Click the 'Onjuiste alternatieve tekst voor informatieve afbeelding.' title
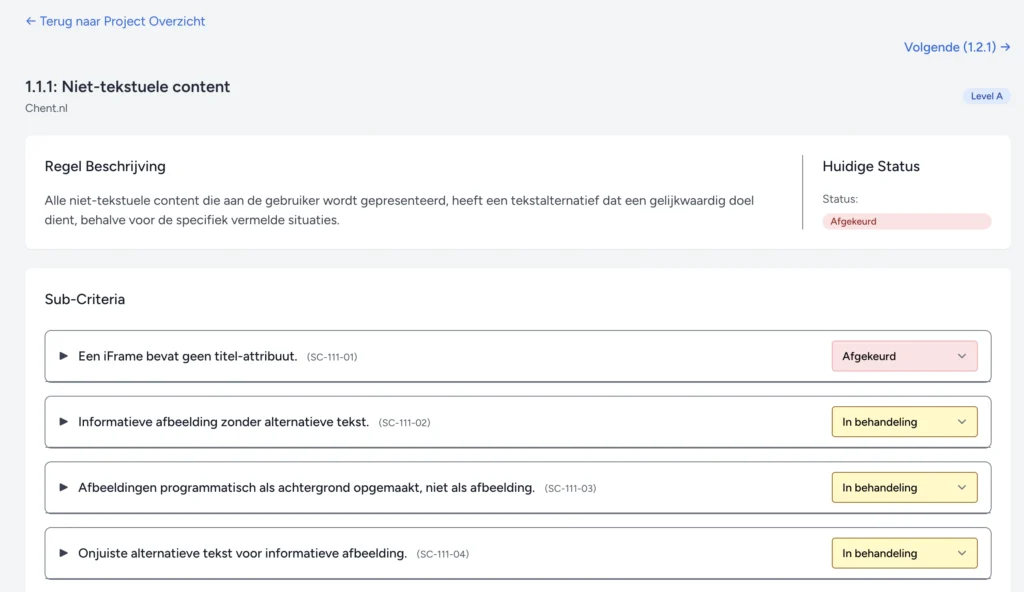This screenshot has height=592, width=1024. coord(242,553)
